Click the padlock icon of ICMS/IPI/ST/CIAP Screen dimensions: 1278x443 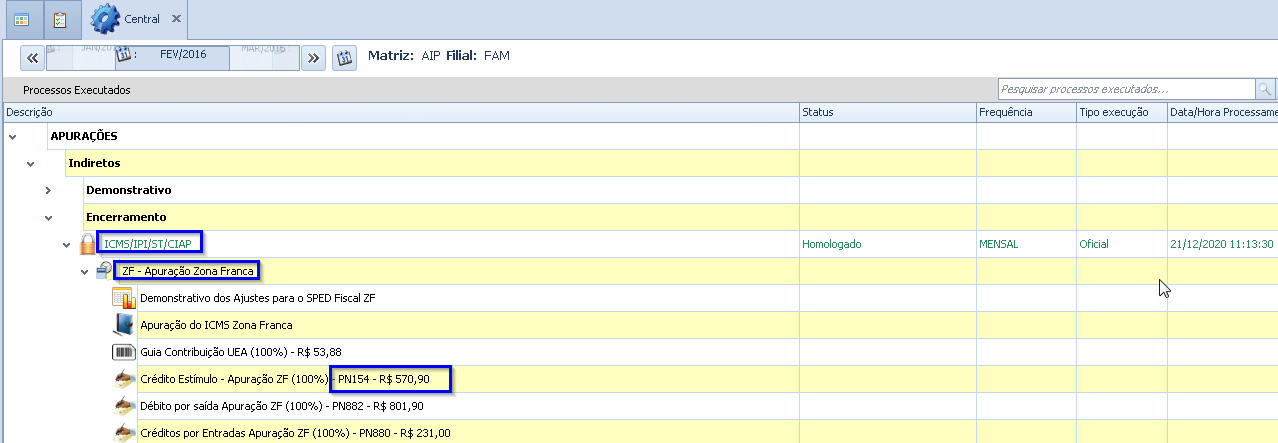pyautogui.click(x=88, y=243)
